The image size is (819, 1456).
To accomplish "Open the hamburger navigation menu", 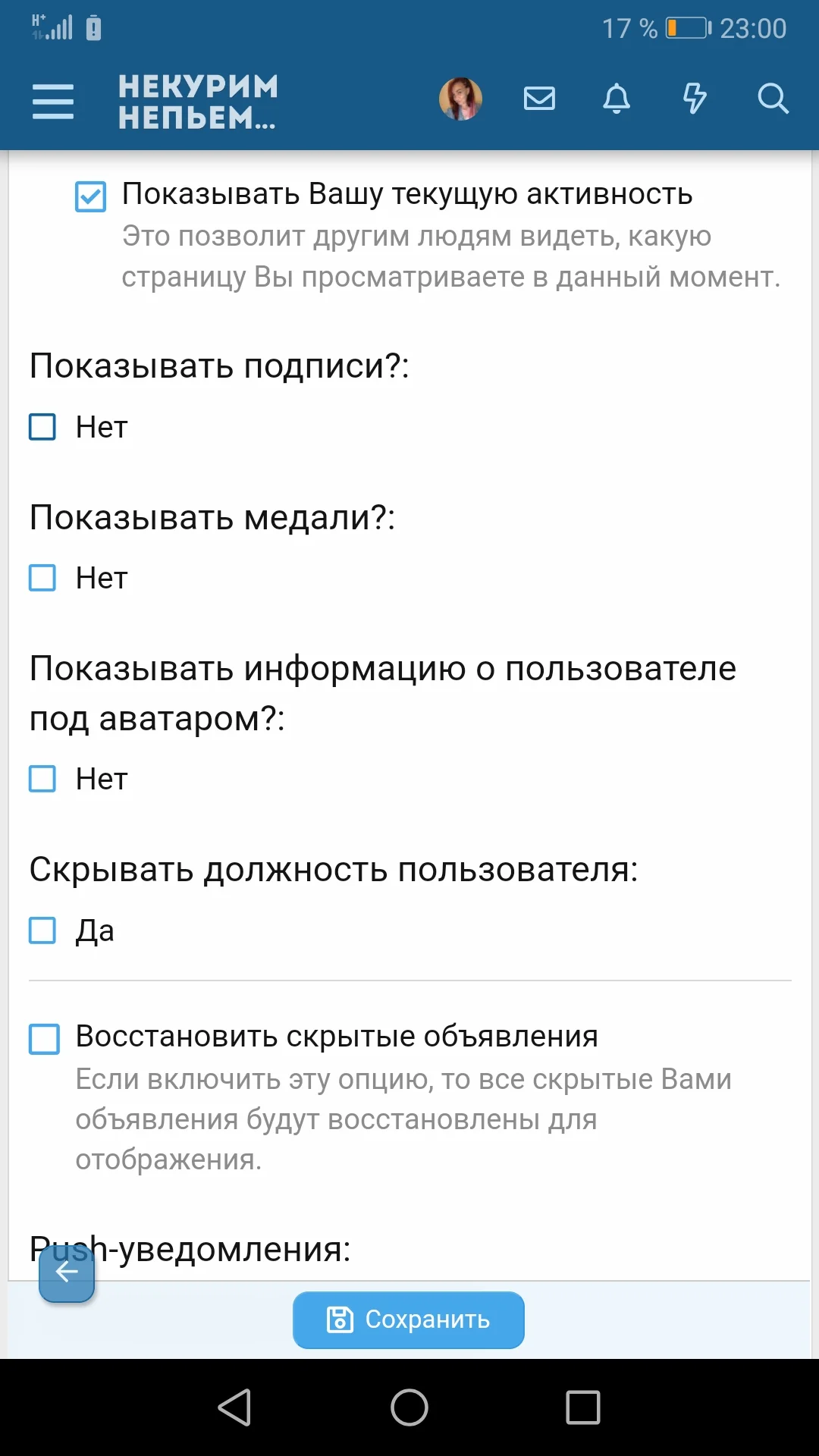I will (x=53, y=101).
